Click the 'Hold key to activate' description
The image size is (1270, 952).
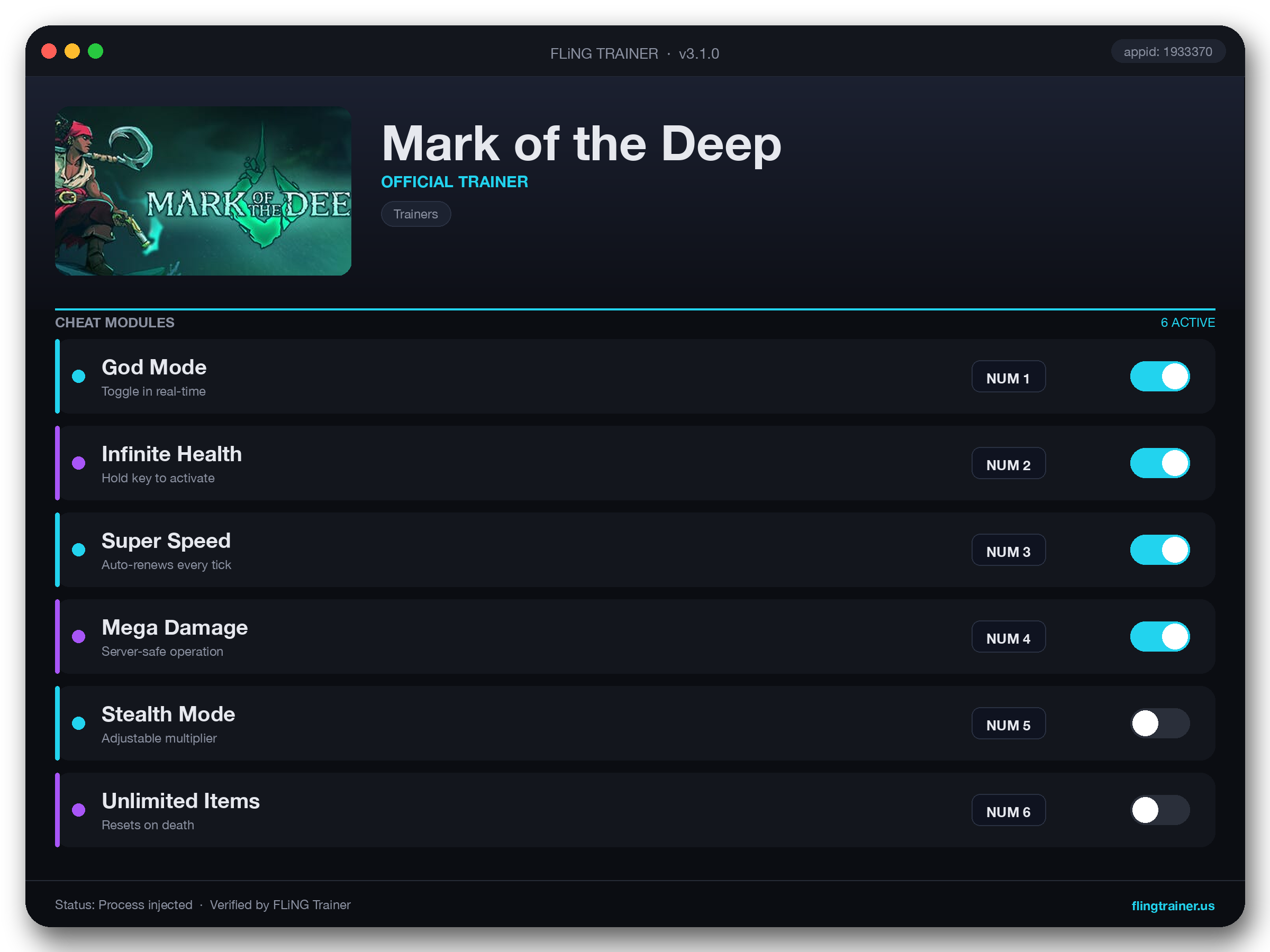[158, 478]
